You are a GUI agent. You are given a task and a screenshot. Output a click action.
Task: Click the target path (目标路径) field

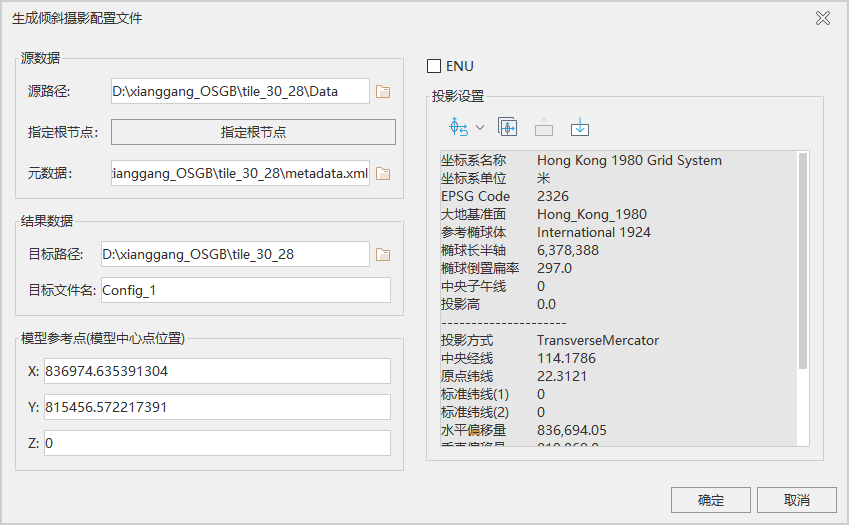pyautogui.click(x=235, y=255)
